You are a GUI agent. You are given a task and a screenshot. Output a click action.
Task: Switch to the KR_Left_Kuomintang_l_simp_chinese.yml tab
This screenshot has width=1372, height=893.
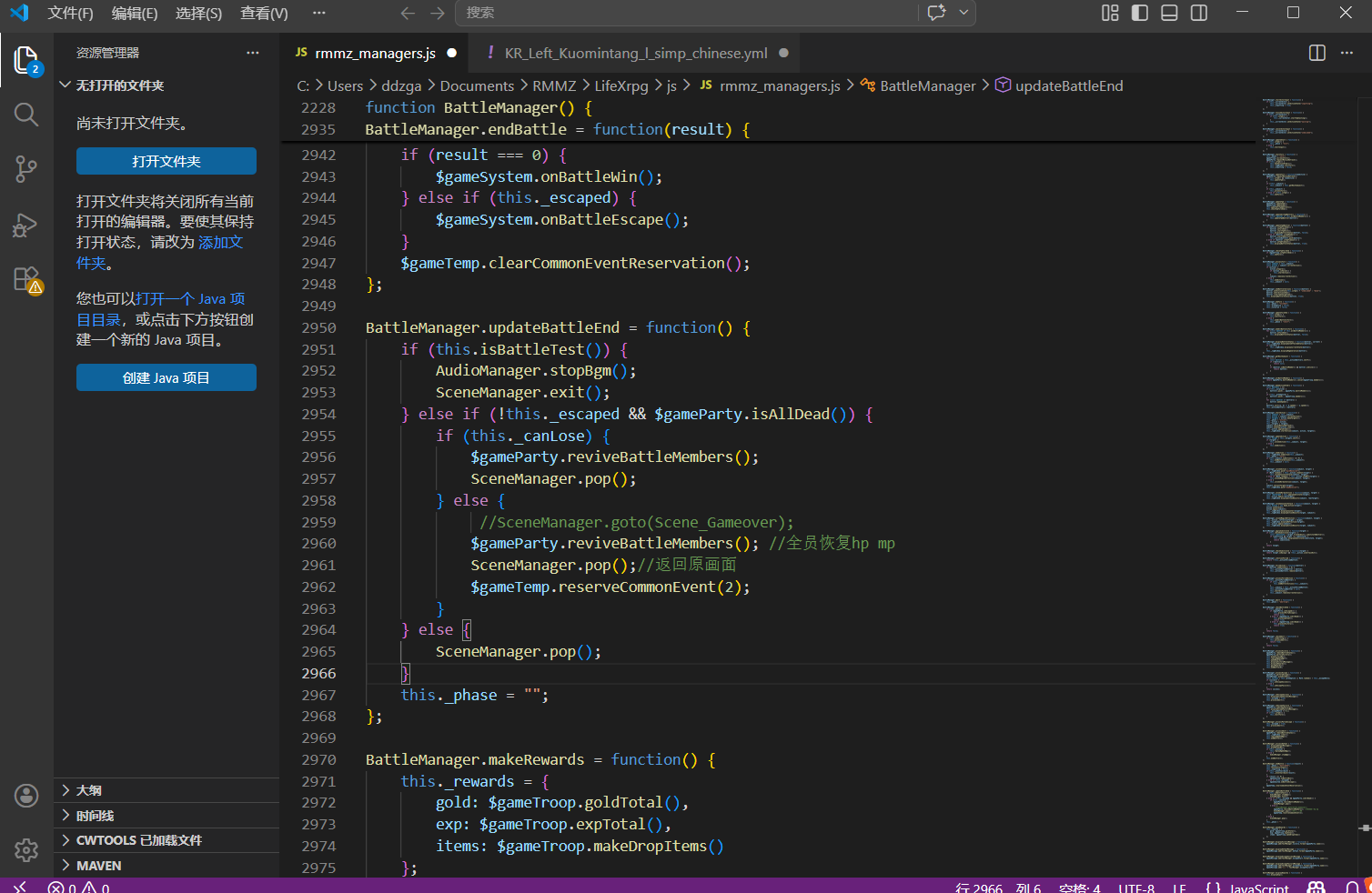coord(636,54)
